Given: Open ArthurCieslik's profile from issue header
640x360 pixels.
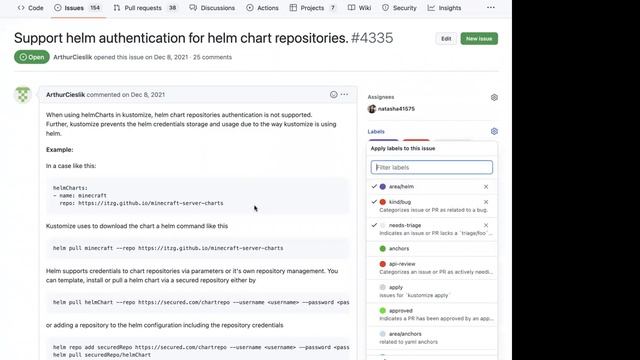Looking at the screenshot, I should pyautogui.click(x=73, y=57).
